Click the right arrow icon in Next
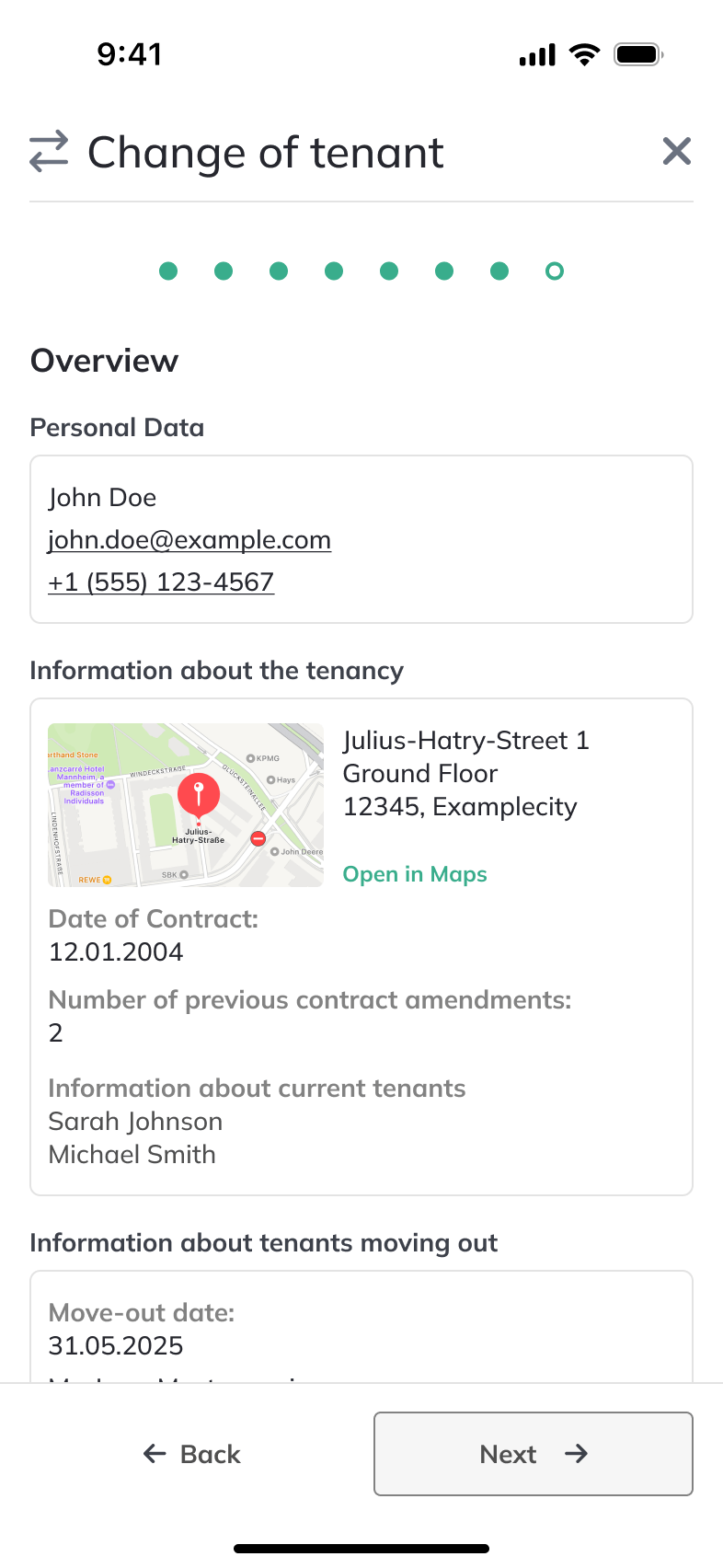The height and width of the screenshot is (1568, 723). tap(577, 1454)
